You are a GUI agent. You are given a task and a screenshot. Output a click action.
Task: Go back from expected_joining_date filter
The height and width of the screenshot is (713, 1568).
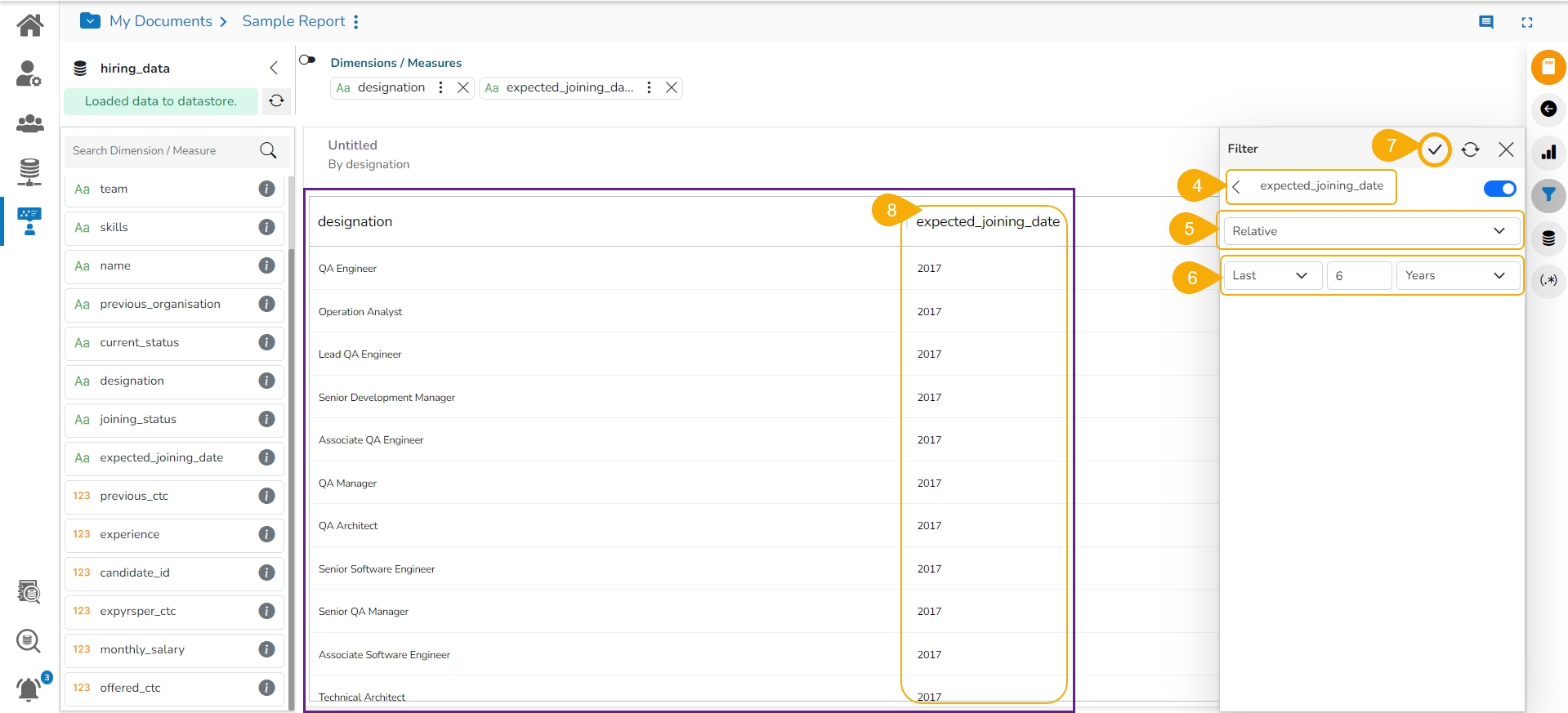[x=1236, y=187]
